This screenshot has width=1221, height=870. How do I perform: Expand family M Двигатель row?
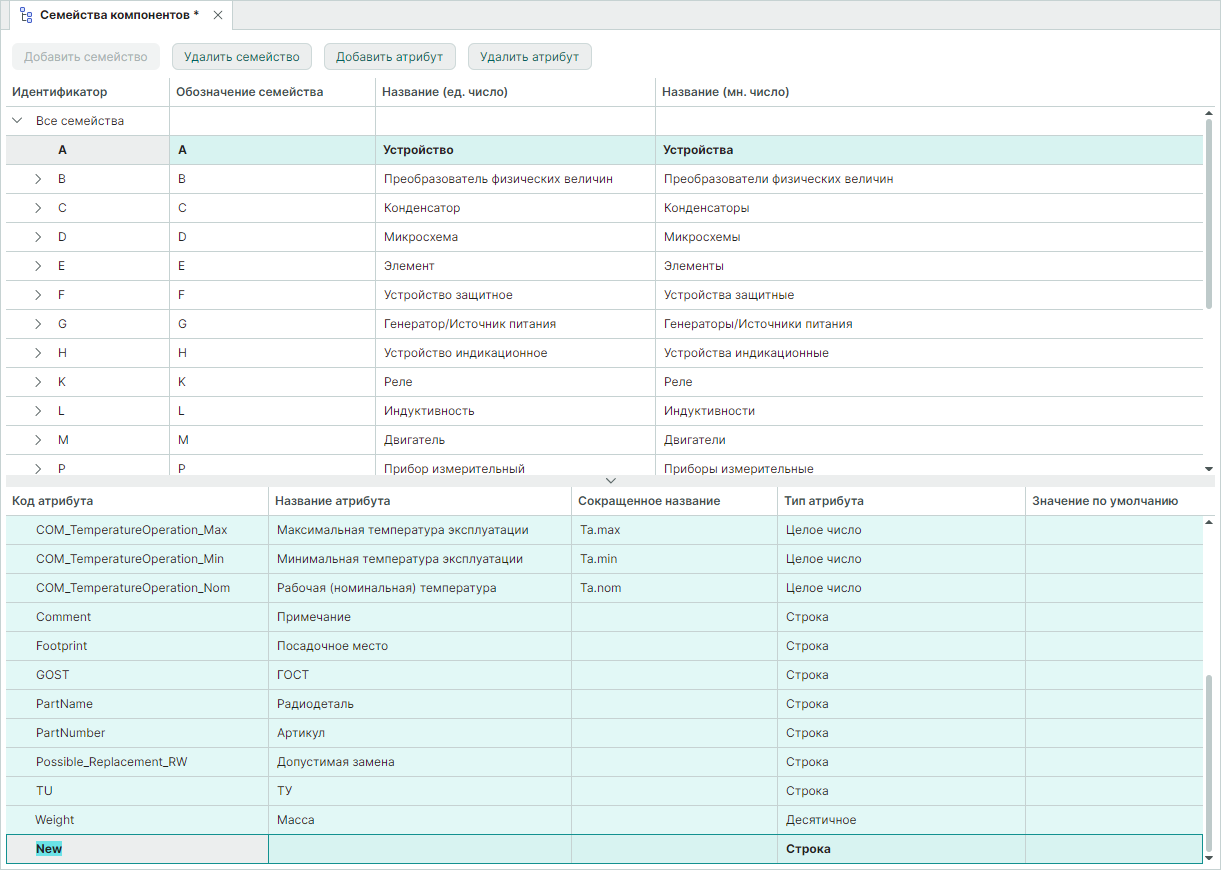click(x=38, y=440)
